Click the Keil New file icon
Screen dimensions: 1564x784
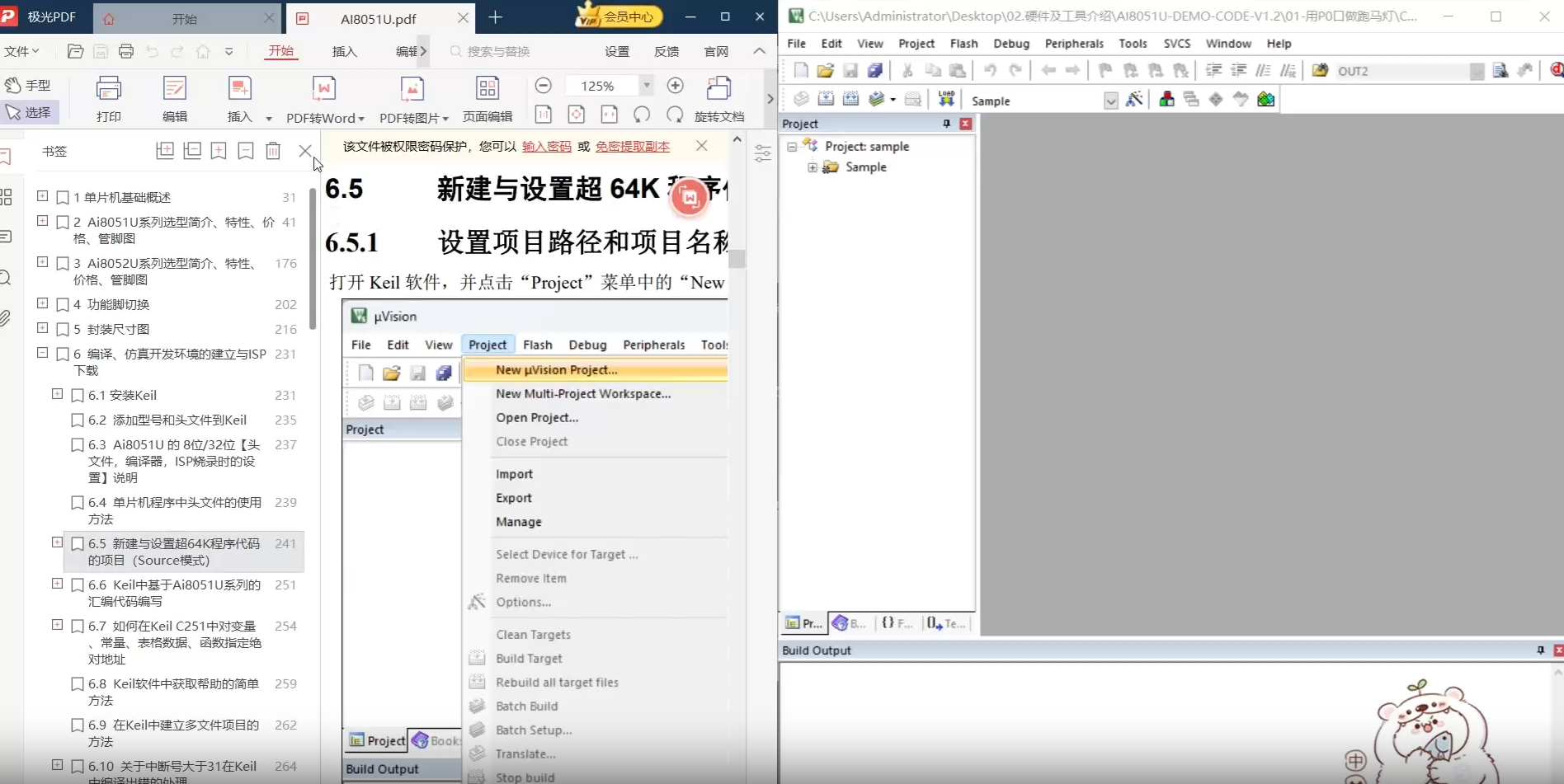click(x=801, y=71)
